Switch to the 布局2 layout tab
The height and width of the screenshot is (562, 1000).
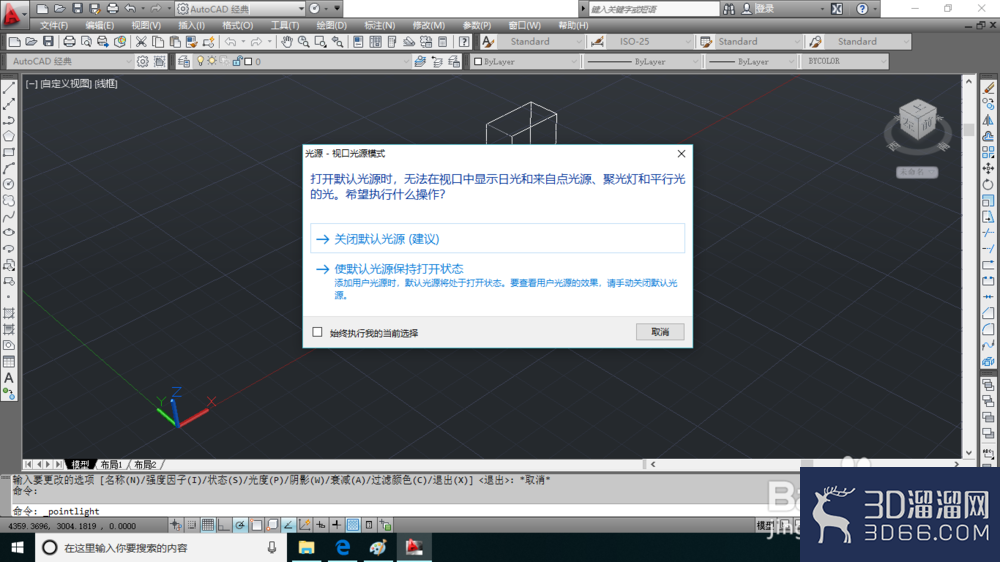coord(145,464)
